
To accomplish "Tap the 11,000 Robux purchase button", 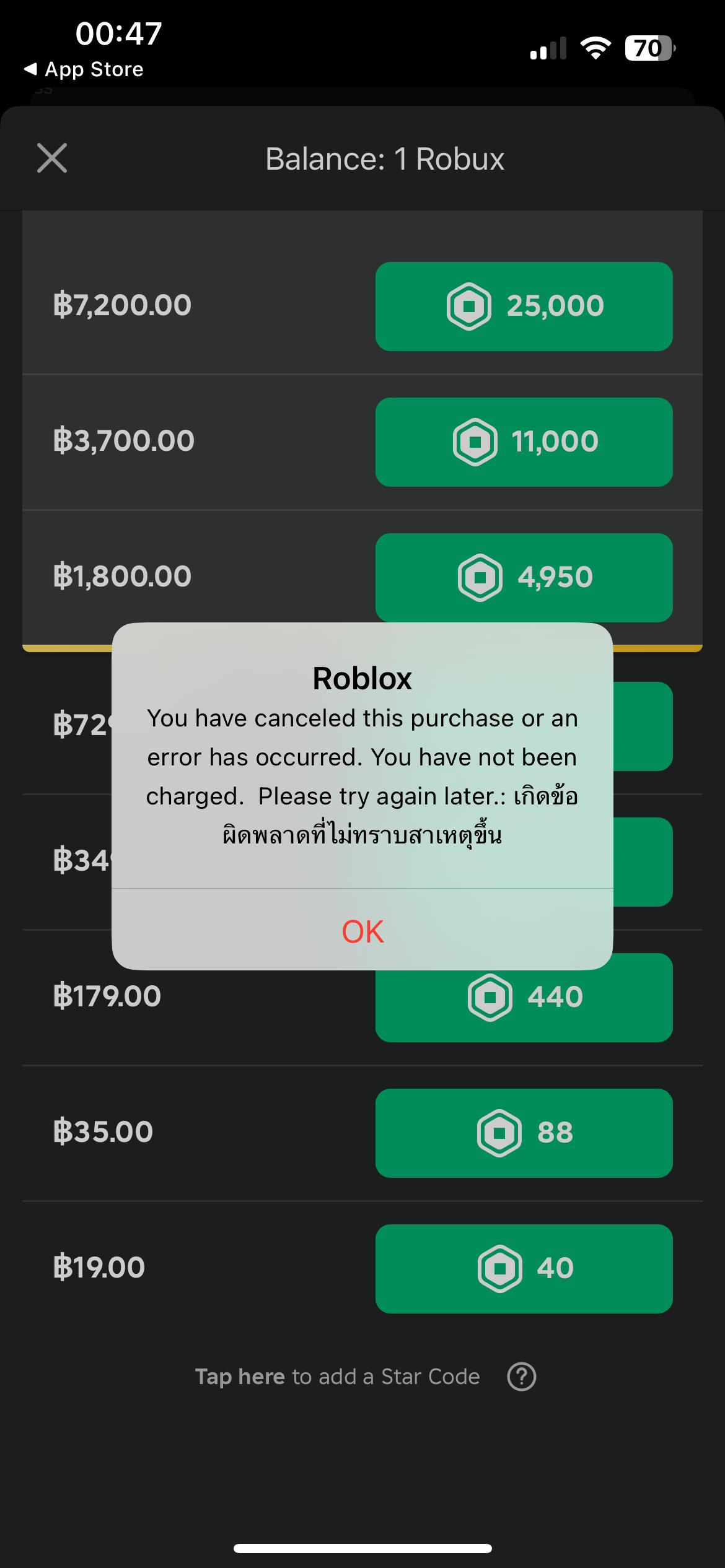I will (x=524, y=442).
